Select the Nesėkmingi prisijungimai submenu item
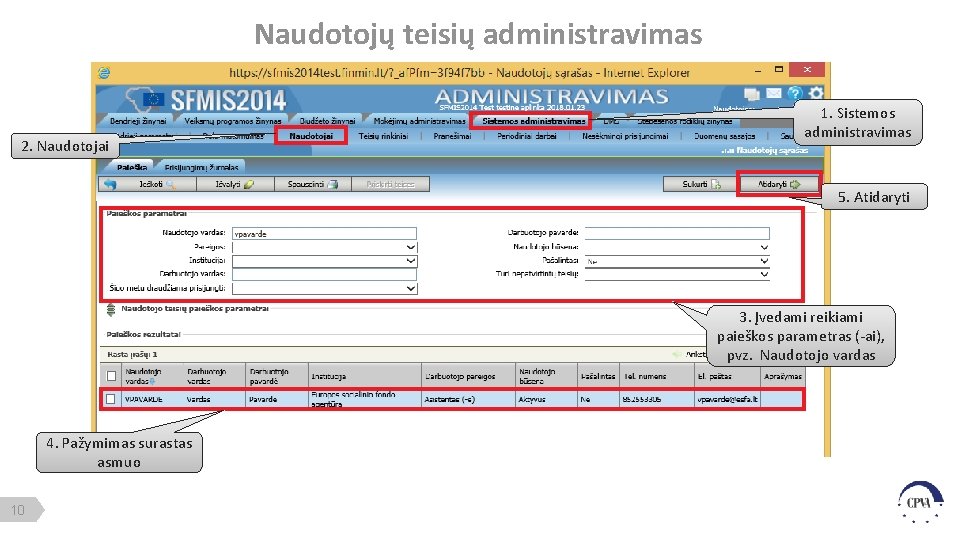The width and height of the screenshot is (960, 540). tap(625, 136)
